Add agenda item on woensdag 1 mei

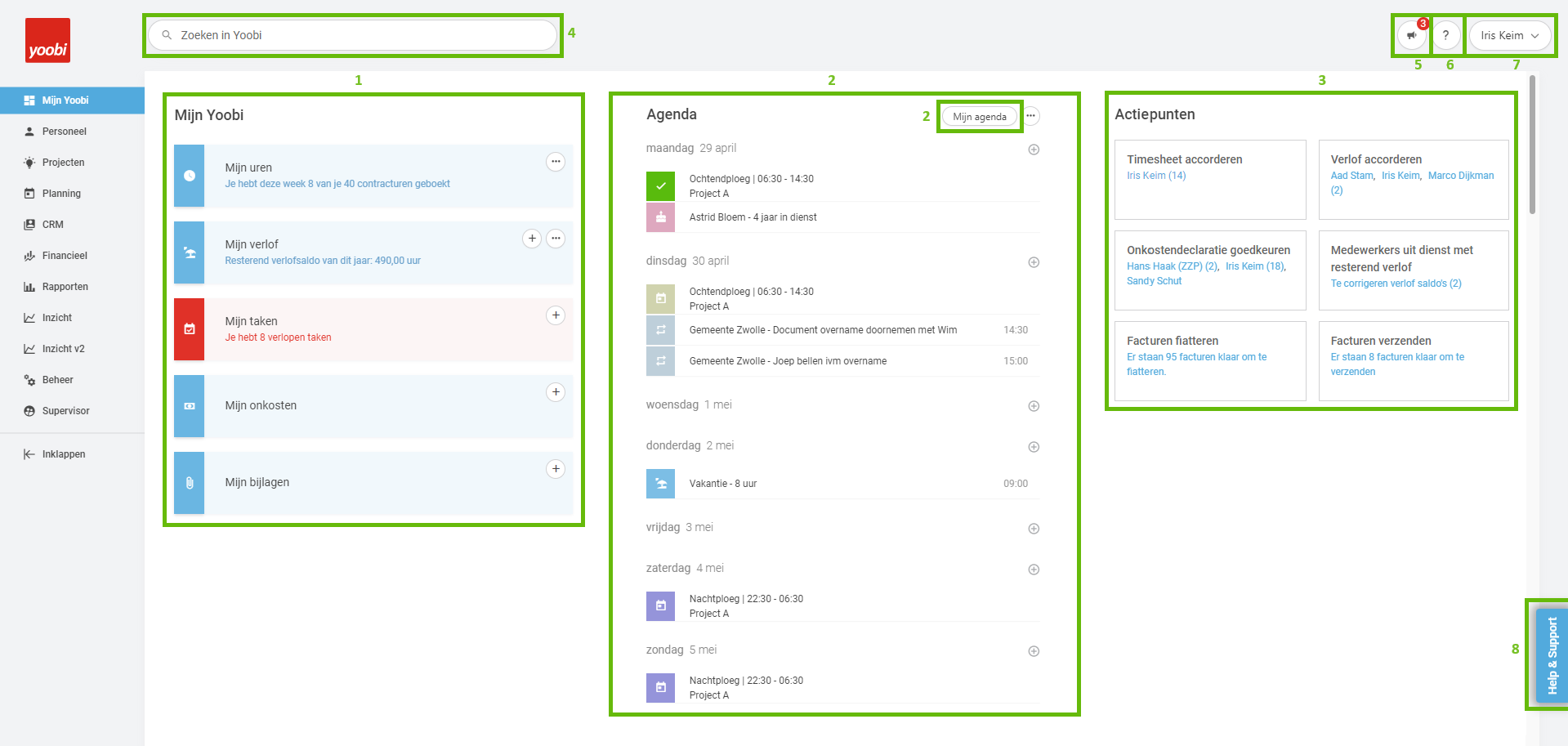[1034, 406]
